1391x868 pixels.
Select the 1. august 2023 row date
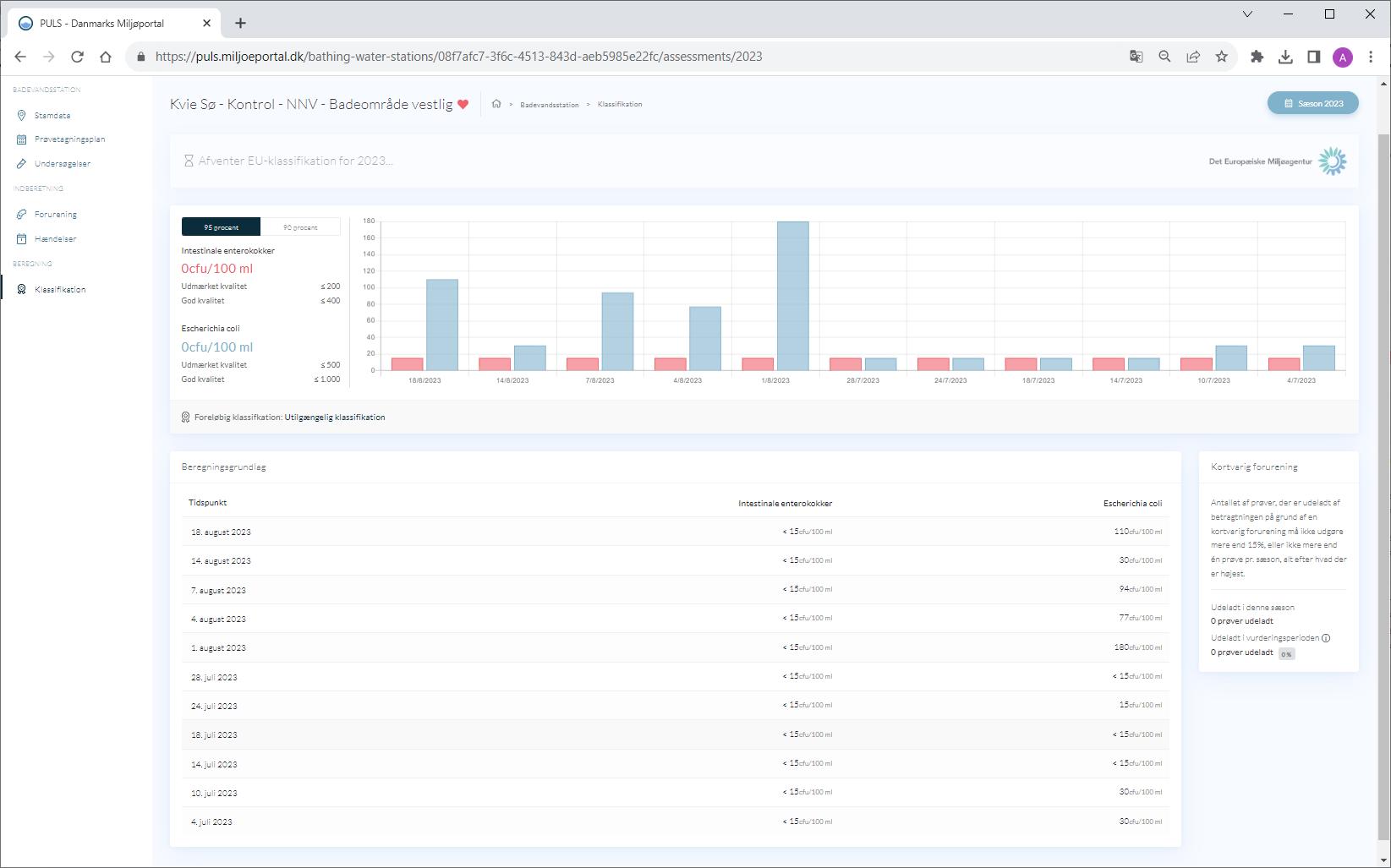tap(218, 648)
